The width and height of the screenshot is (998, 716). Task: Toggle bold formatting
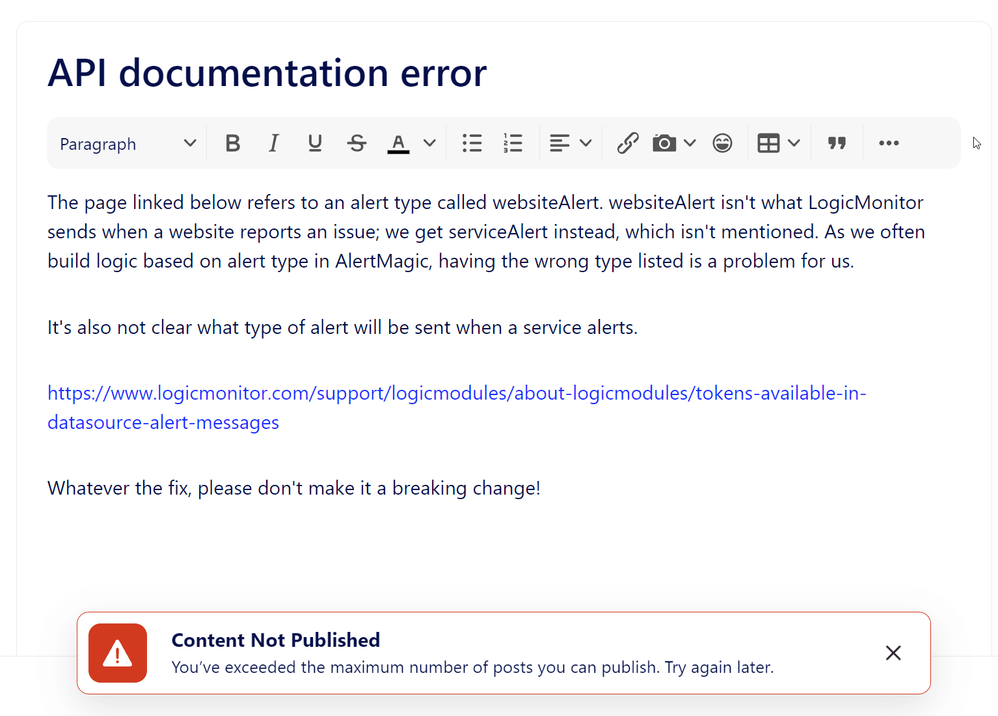click(233, 143)
